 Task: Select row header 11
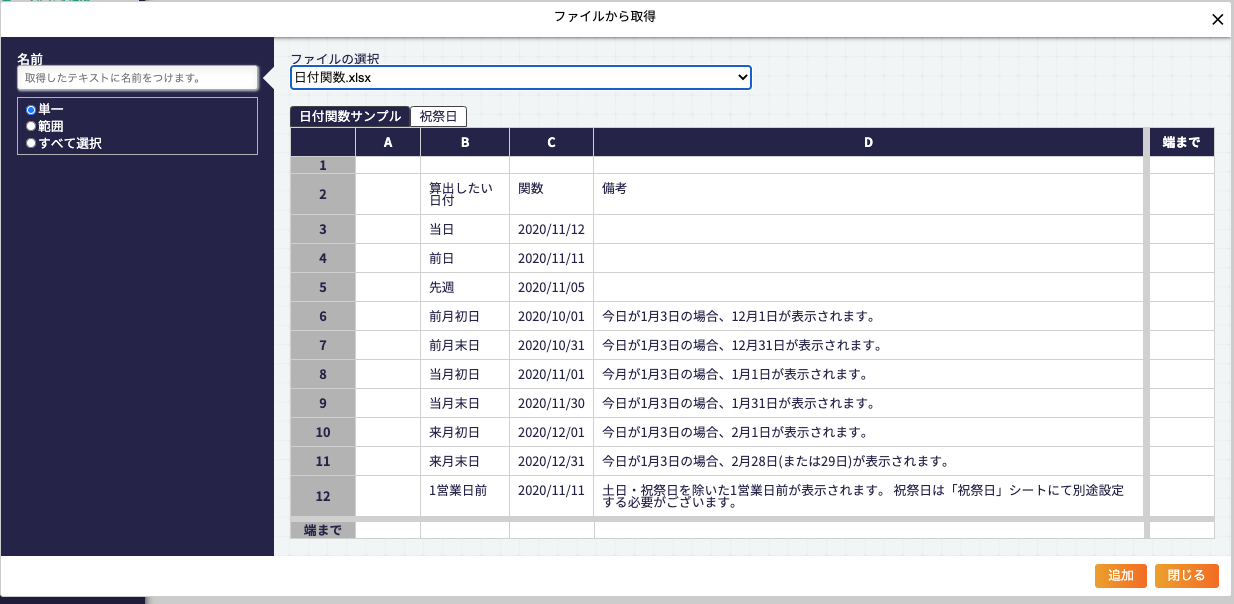tap(323, 461)
